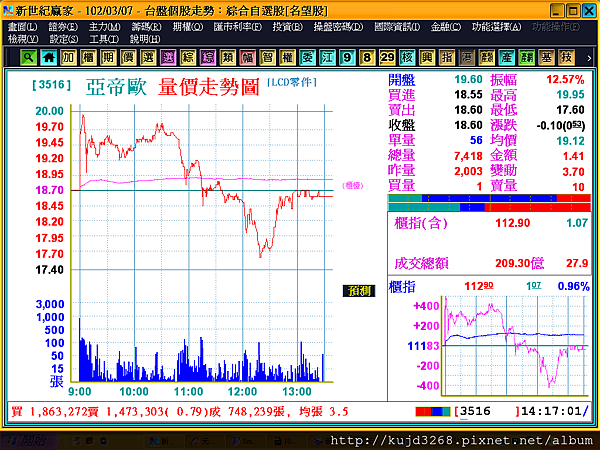The width and height of the screenshot is (600, 450).
Task: Click the green 翻 toolbar icon
Action: [x=526, y=58]
